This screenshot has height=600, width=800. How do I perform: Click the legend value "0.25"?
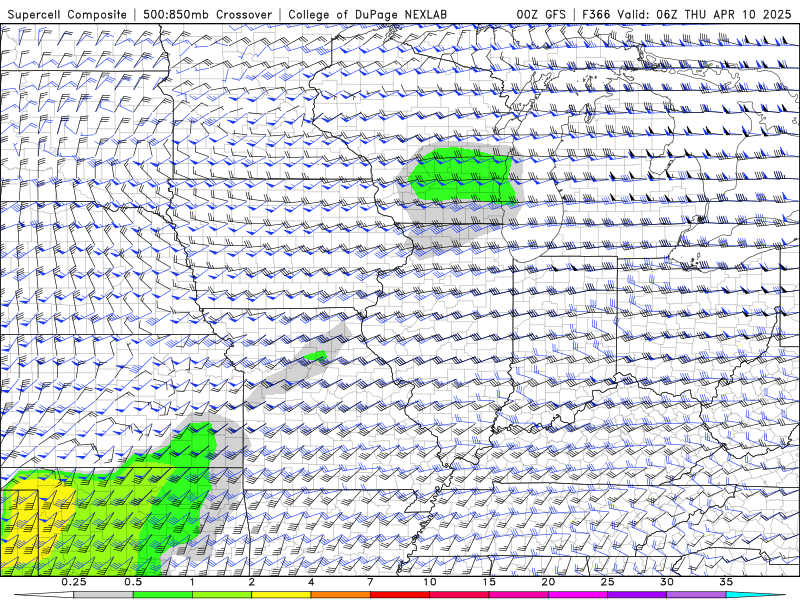pyautogui.click(x=74, y=582)
